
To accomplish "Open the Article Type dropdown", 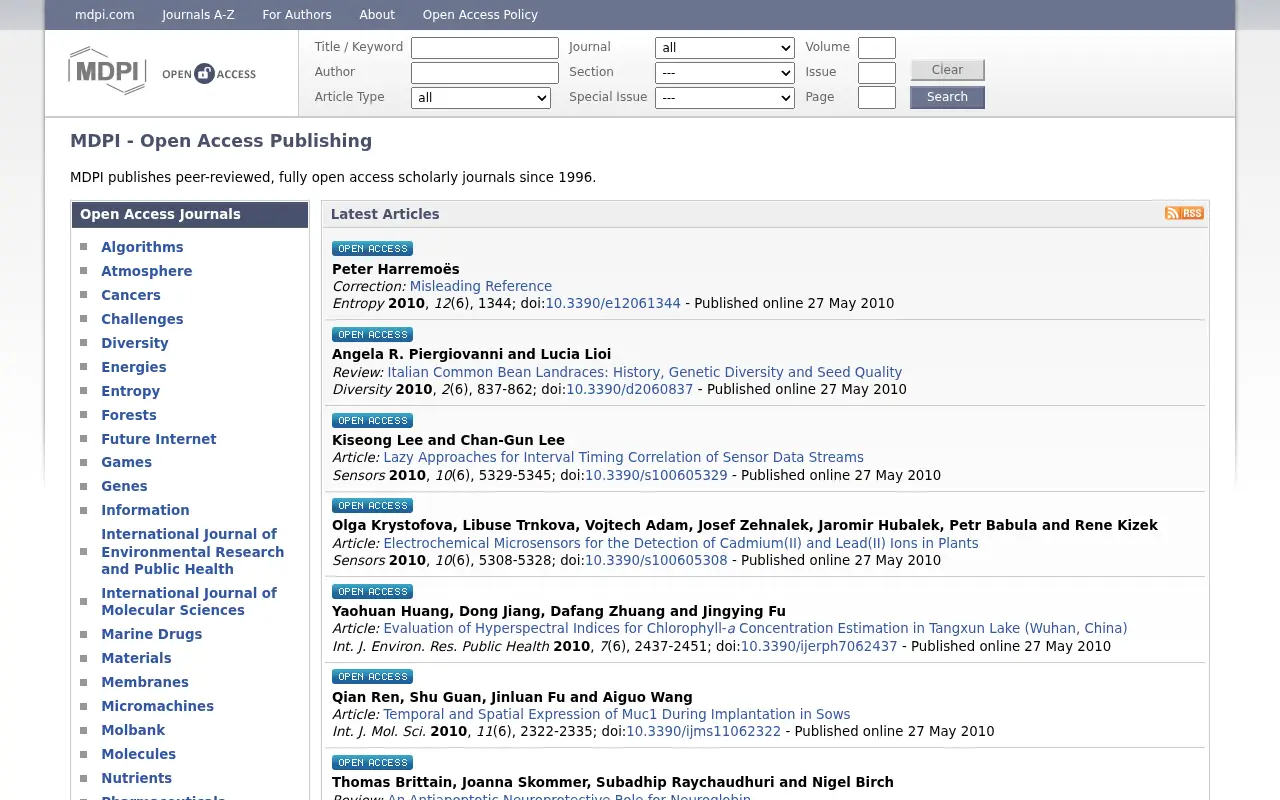I will coord(480,98).
